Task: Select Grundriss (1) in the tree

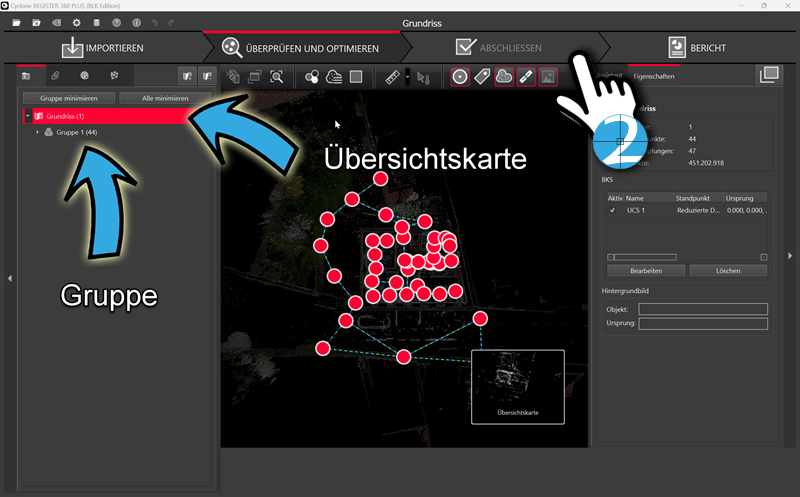Action: (65, 116)
